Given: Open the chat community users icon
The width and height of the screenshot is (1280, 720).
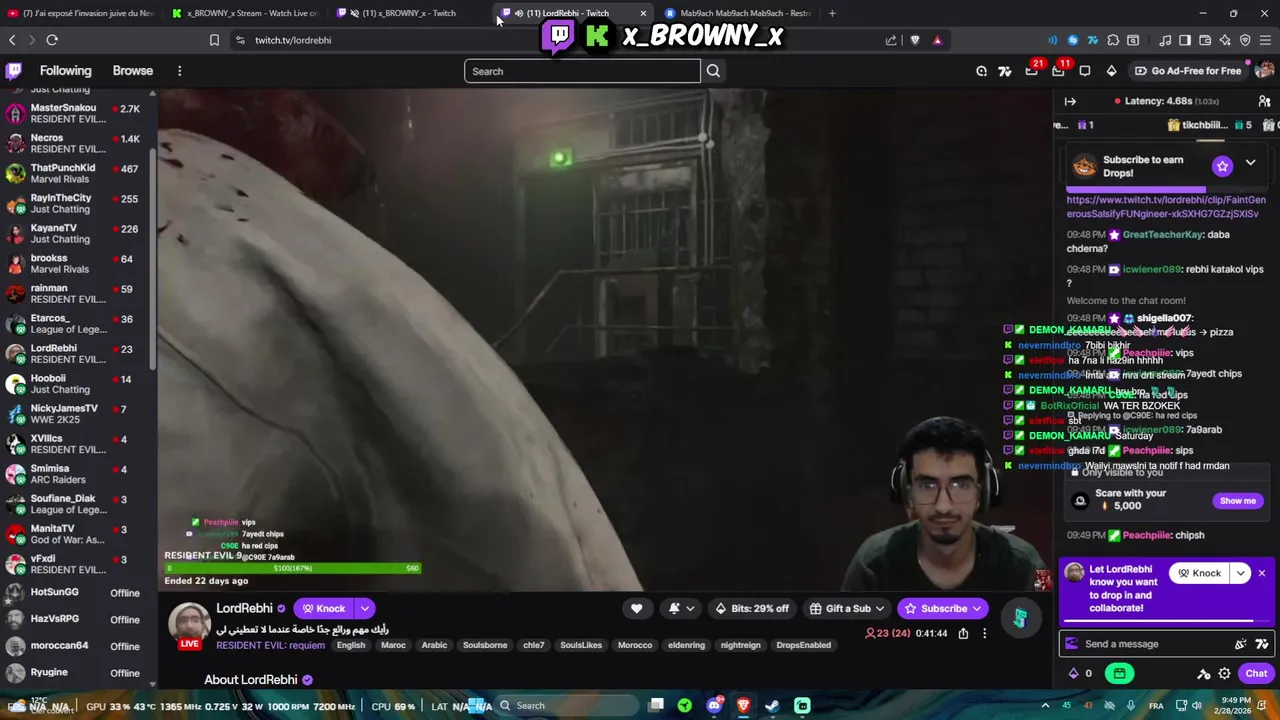Looking at the screenshot, I should tap(1264, 101).
